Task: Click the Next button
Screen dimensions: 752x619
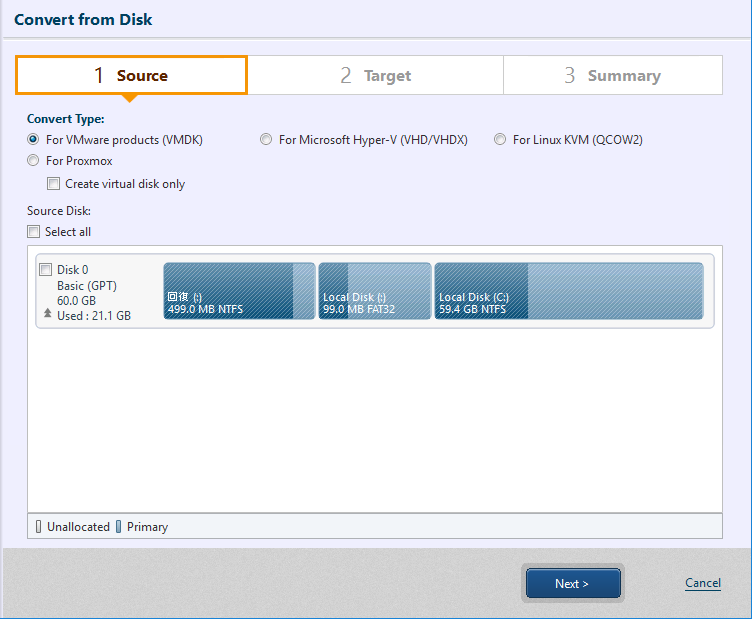Action: tap(573, 583)
